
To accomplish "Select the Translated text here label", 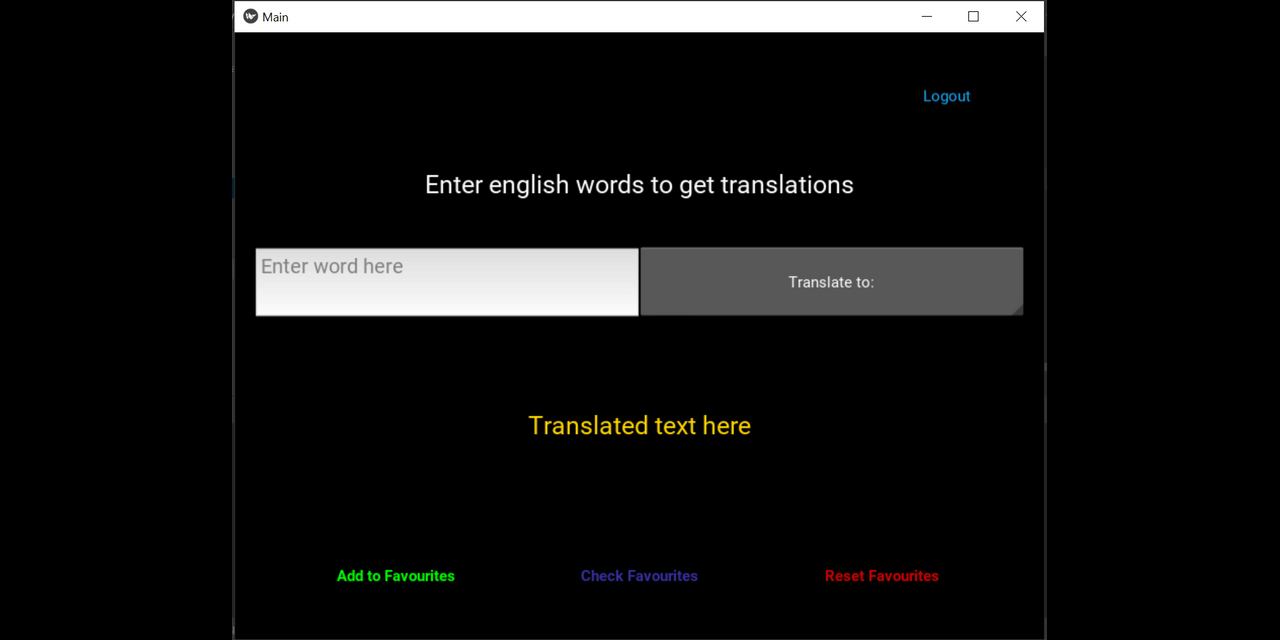I will click(x=639, y=425).
